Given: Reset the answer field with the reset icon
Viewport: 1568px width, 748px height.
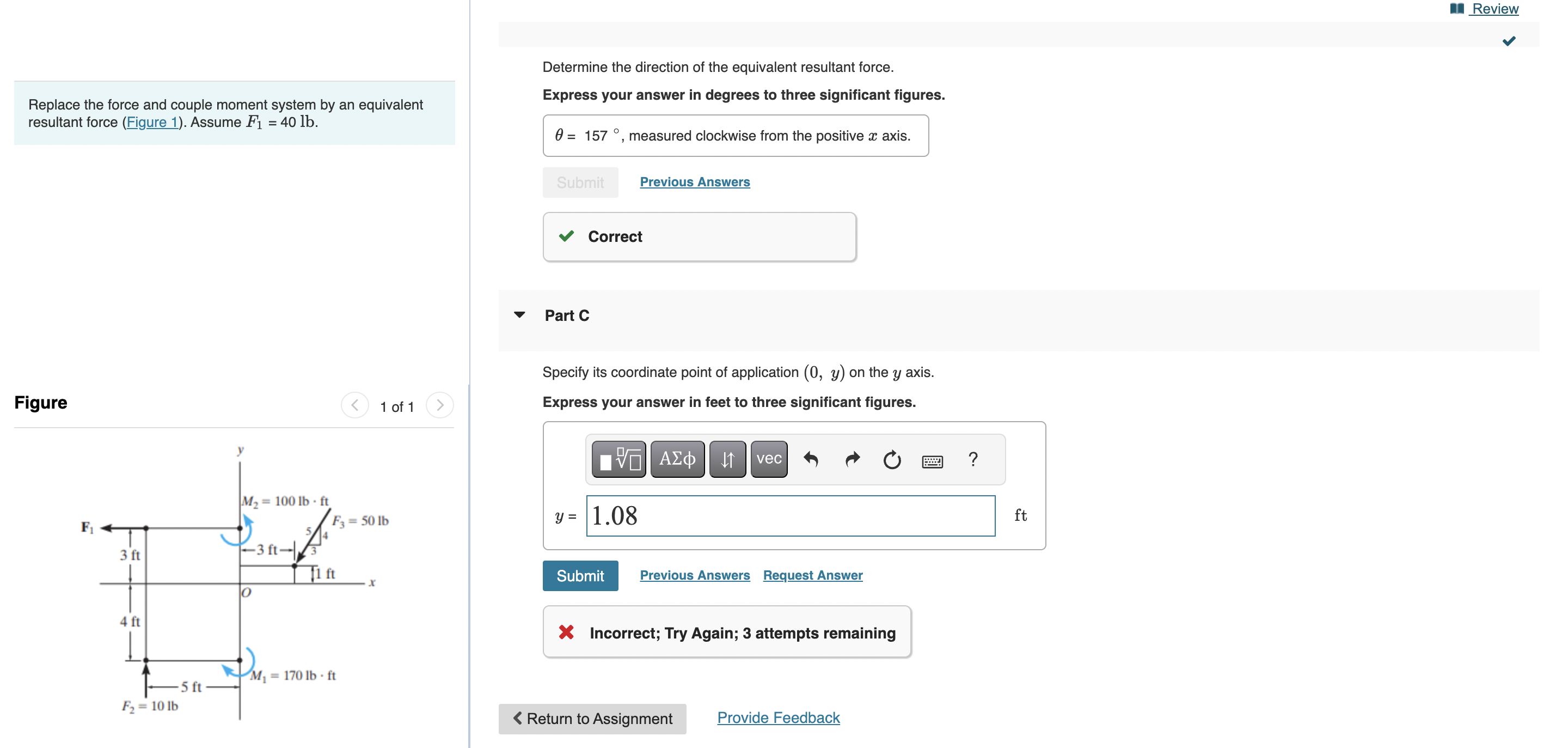Looking at the screenshot, I should (892, 459).
